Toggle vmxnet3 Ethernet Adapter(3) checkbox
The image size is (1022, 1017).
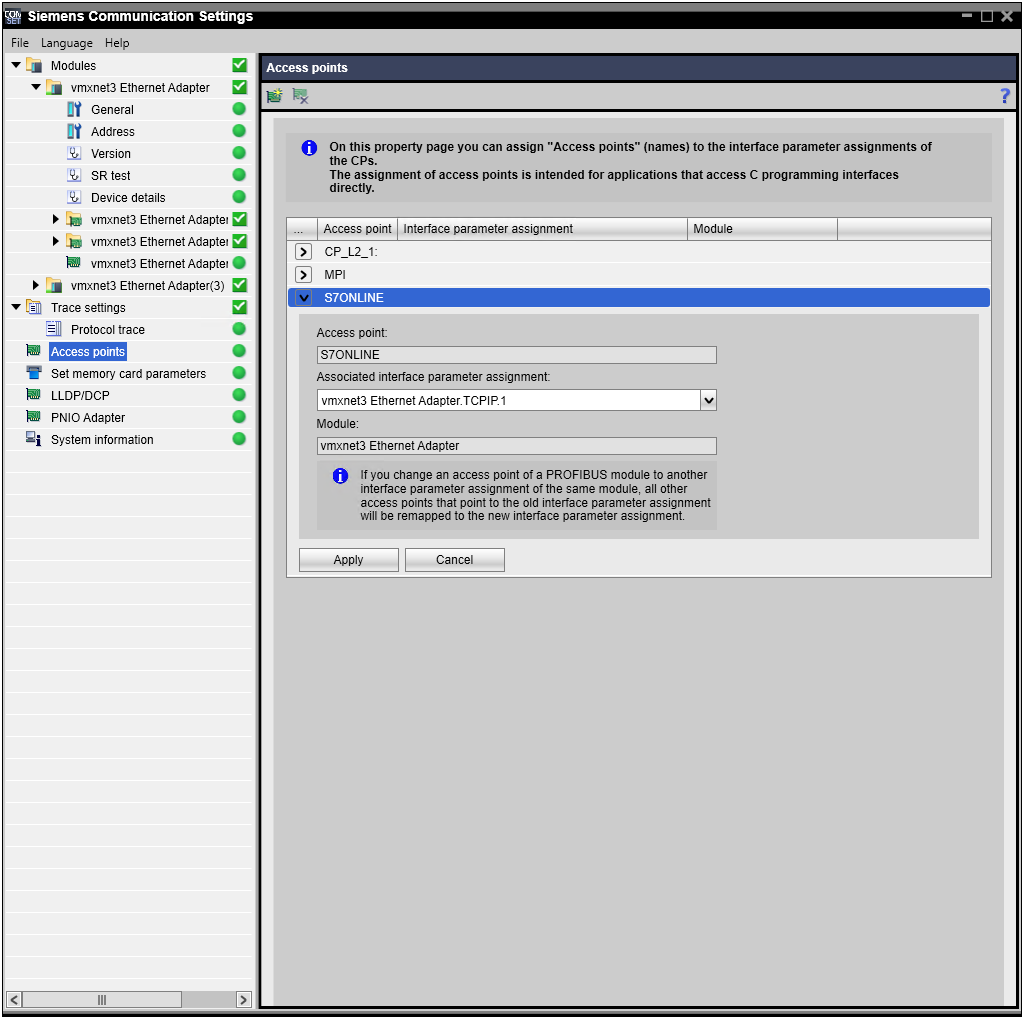[x=239, y=286]
